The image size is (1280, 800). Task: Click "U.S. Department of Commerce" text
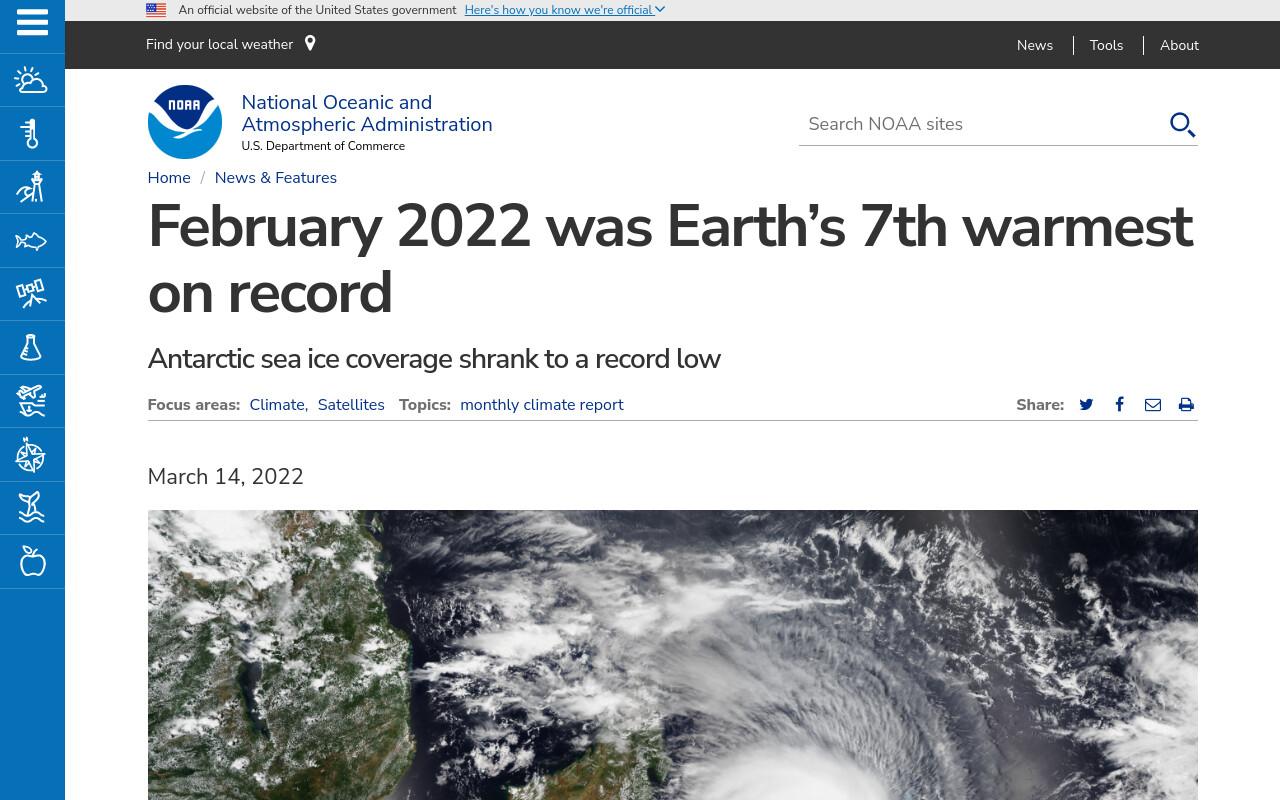(x=323, y=146)
